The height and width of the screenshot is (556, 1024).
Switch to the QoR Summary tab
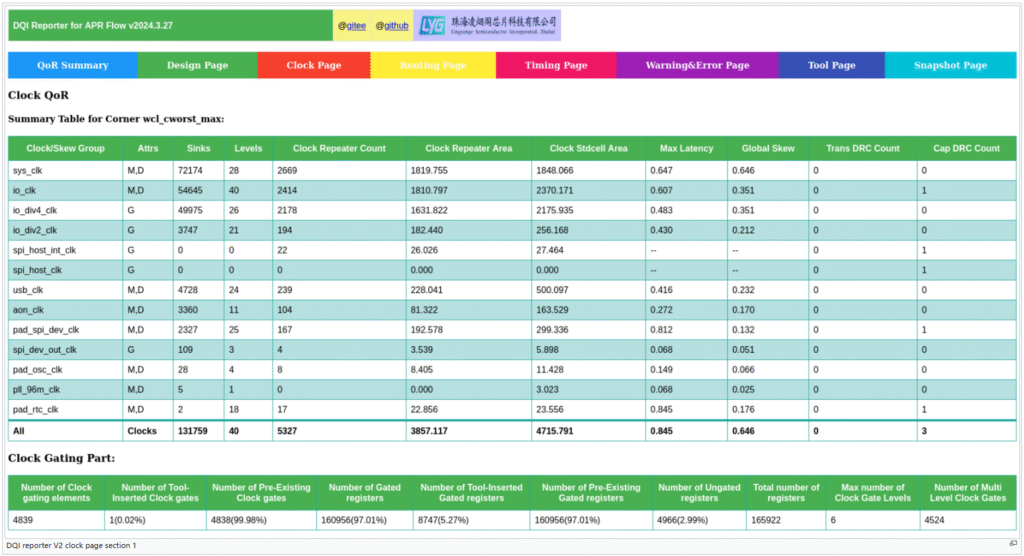(x=72, y=65)
